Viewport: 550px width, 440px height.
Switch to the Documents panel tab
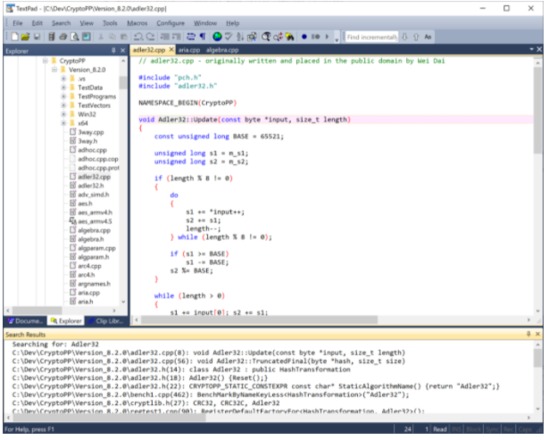coord(25,321)
